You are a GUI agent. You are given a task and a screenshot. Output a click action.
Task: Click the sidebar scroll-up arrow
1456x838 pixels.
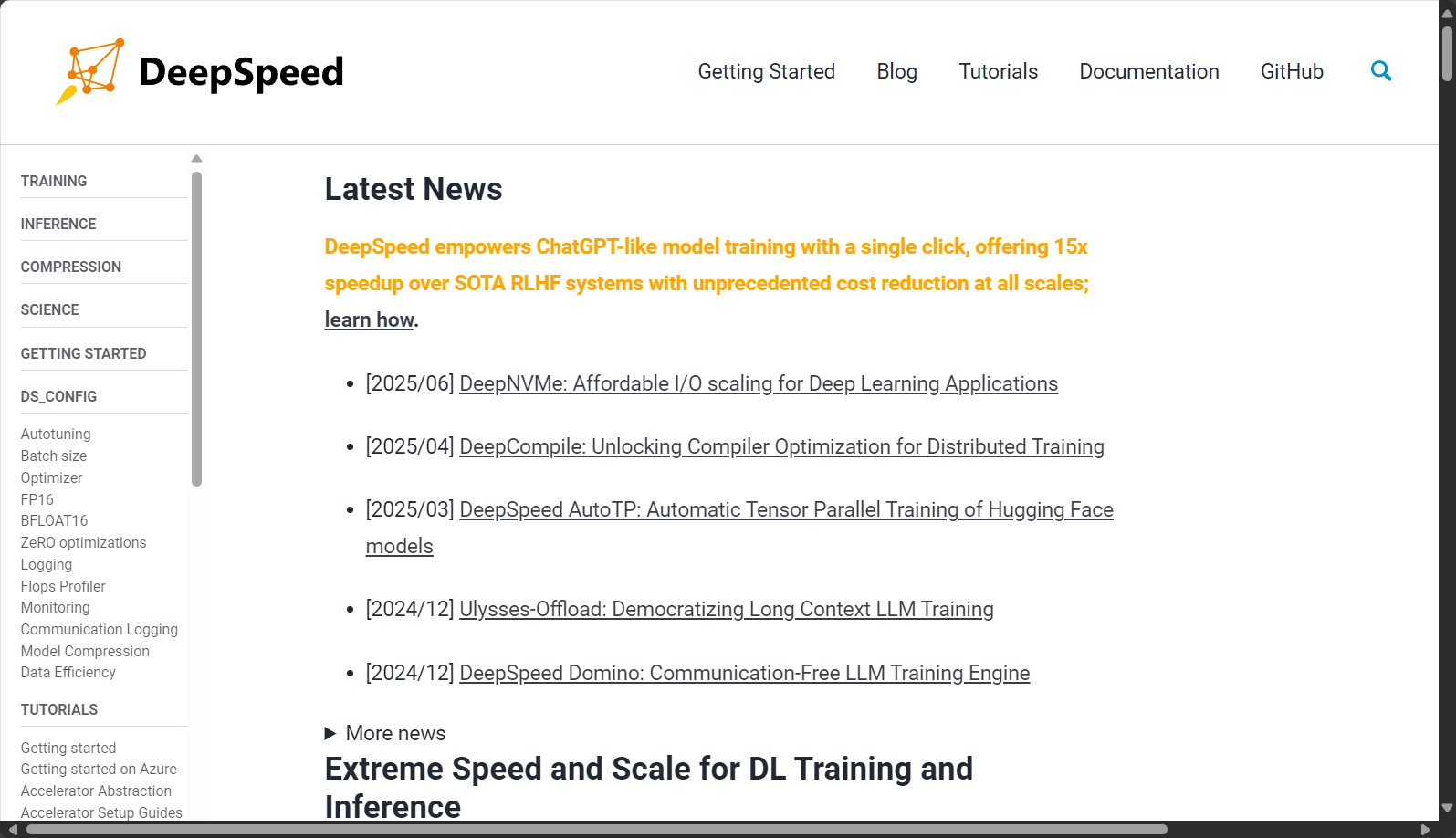196,159
